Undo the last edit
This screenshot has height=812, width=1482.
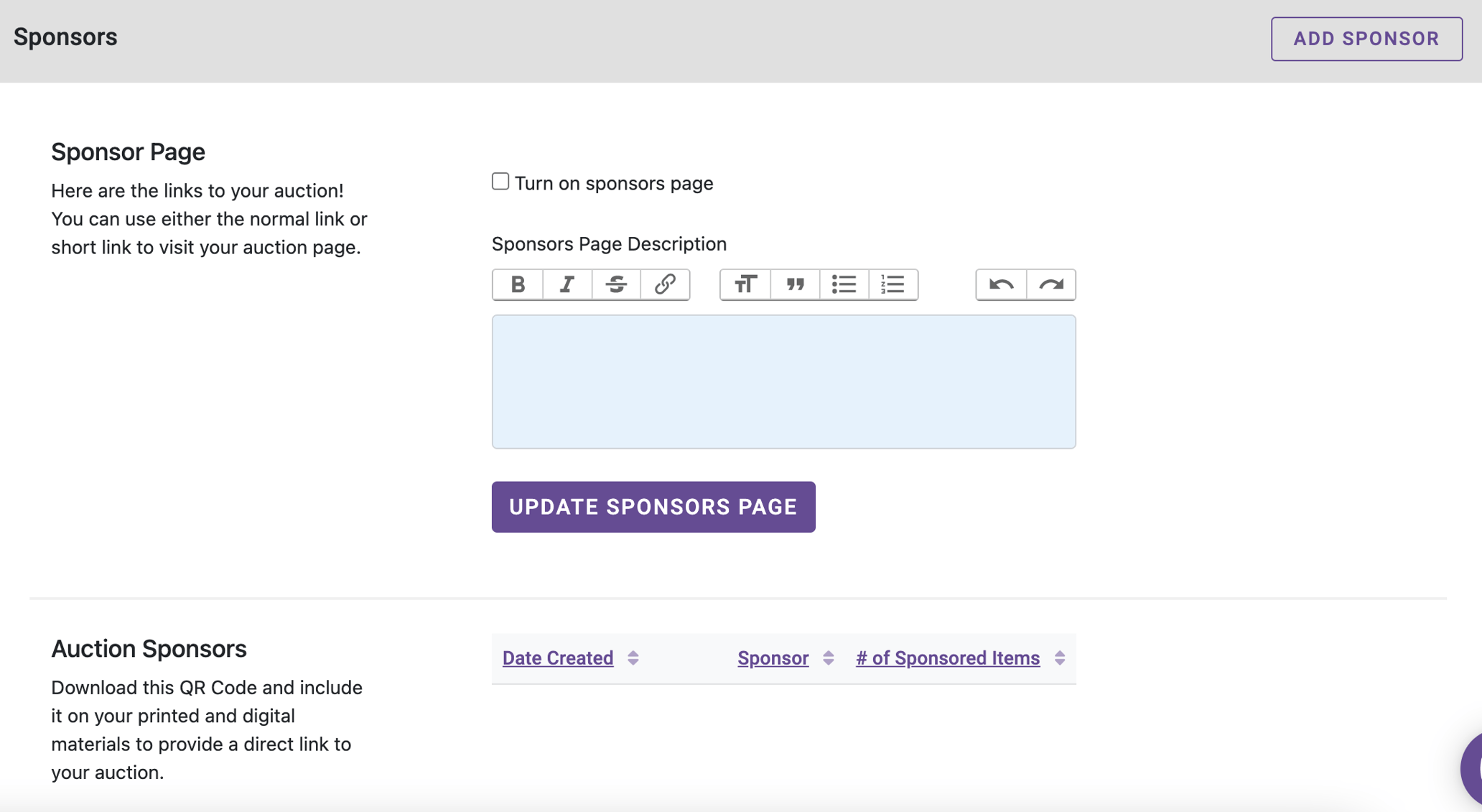1001,284
